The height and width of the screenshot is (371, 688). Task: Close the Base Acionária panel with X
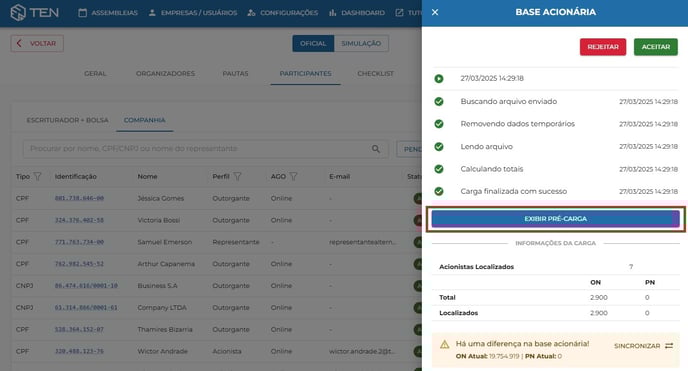point(435,12)
